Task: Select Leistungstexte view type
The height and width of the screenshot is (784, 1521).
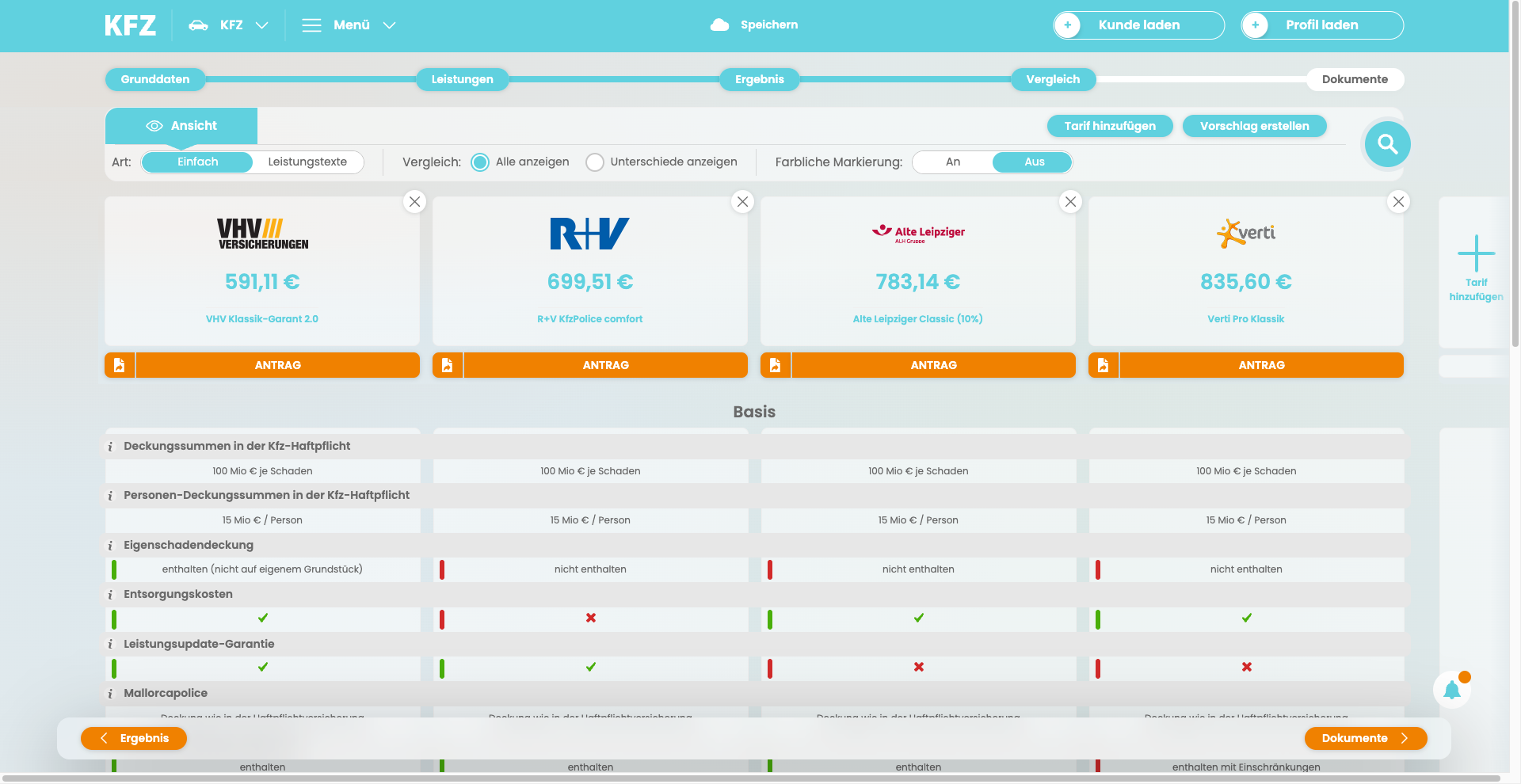Action: click(x=307, y=162)
